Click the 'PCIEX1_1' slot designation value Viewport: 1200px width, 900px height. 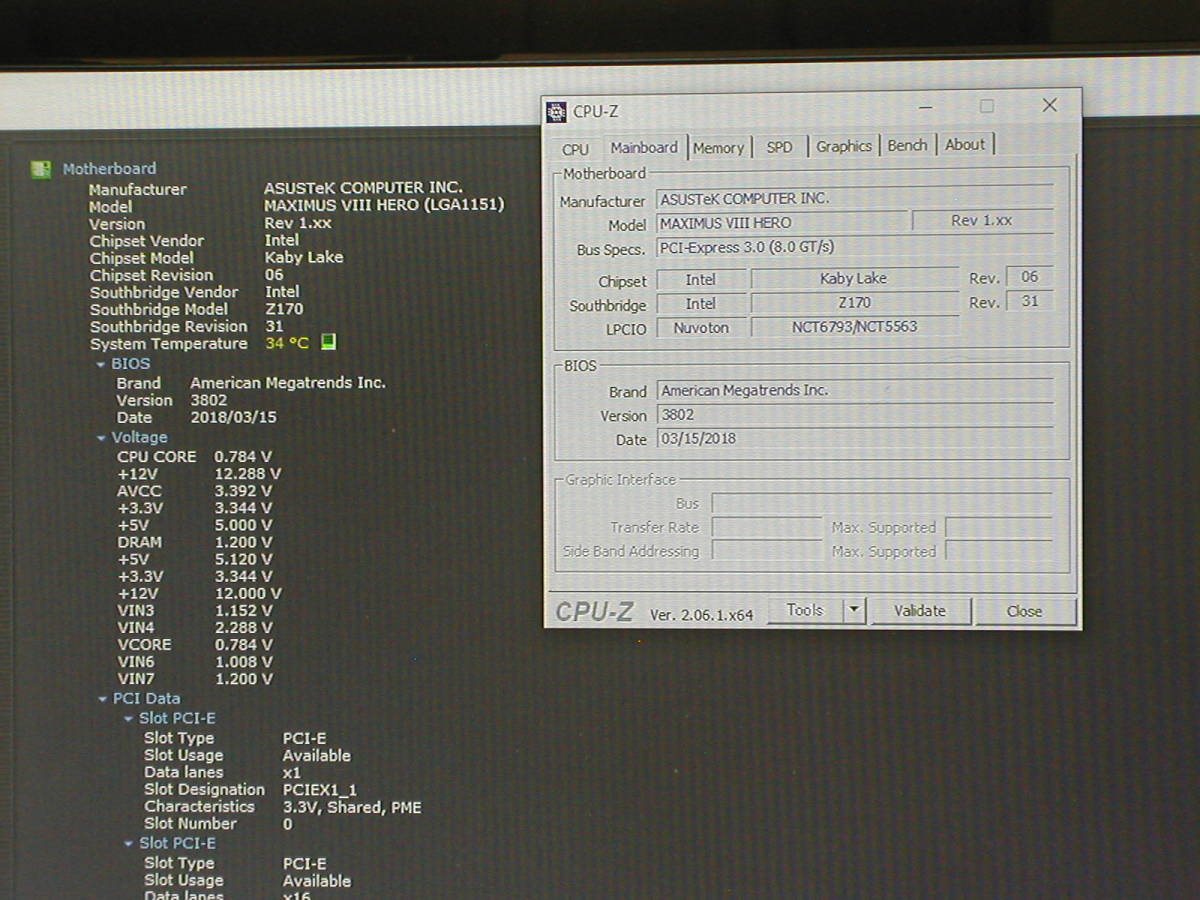pyautogui.click(x=319, y=790)
